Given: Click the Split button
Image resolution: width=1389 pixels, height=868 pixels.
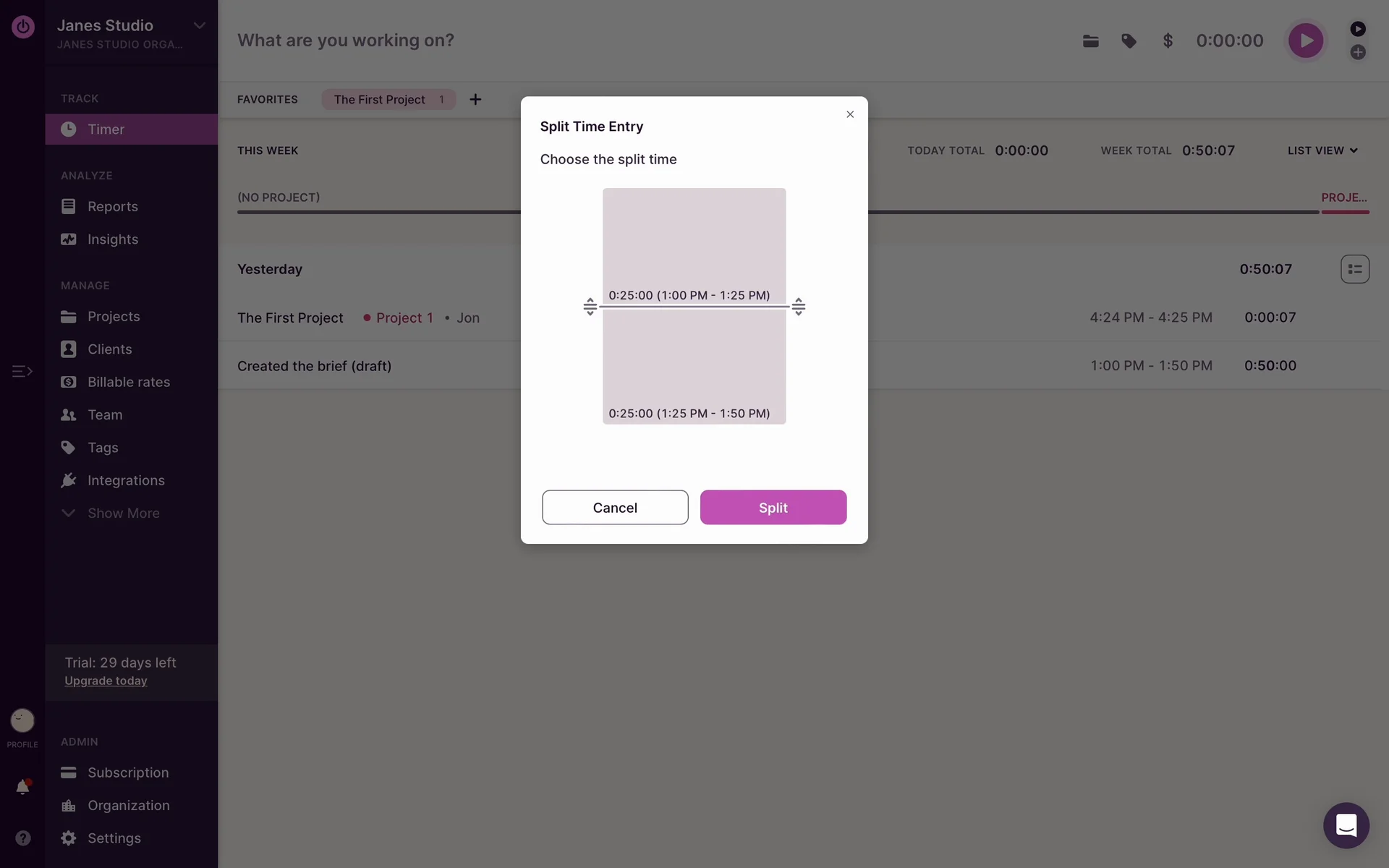Looking at the screenshot, I should click(x=773, y=507).
